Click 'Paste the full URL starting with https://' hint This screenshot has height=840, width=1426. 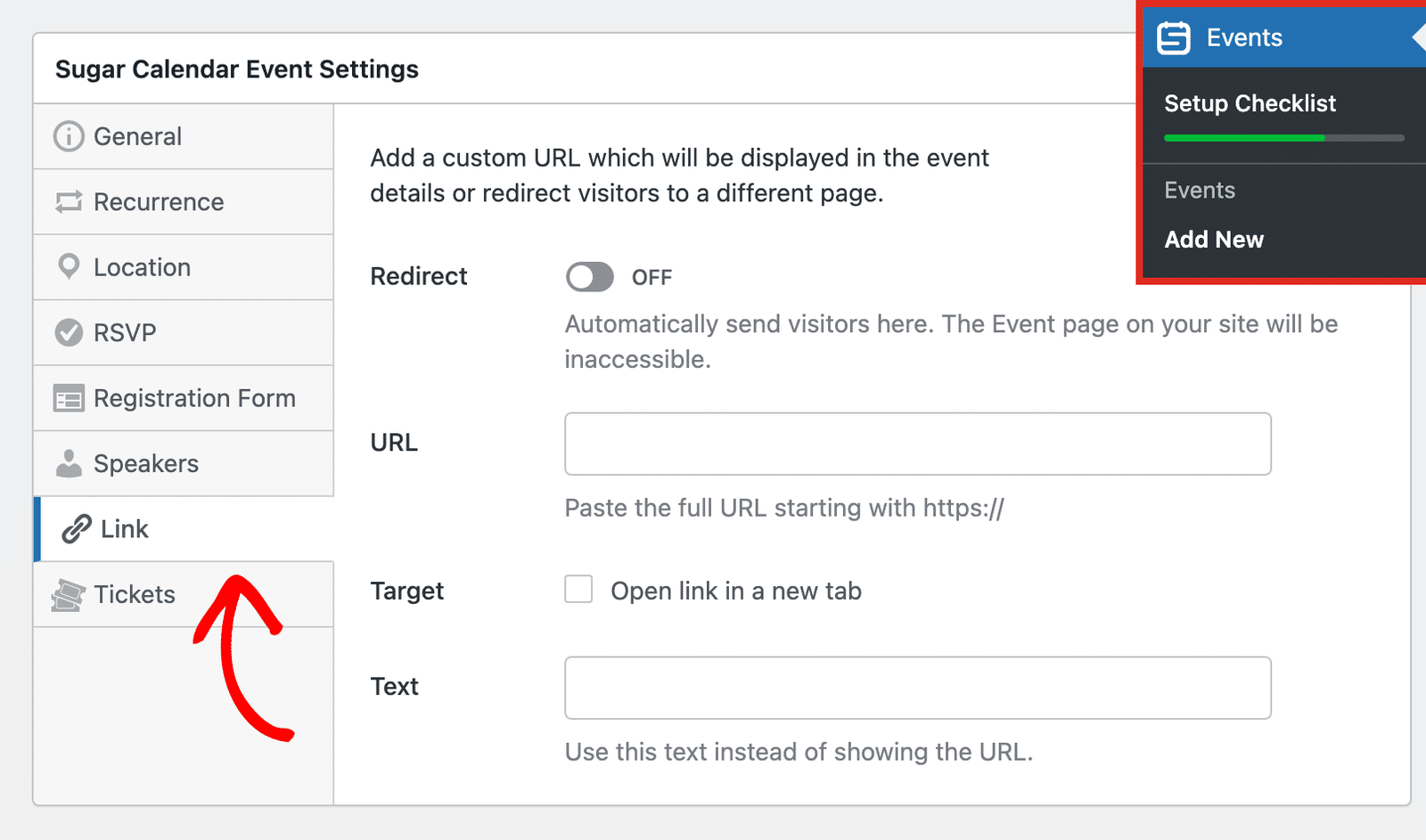pyautogui.click(x=784, y=509)
